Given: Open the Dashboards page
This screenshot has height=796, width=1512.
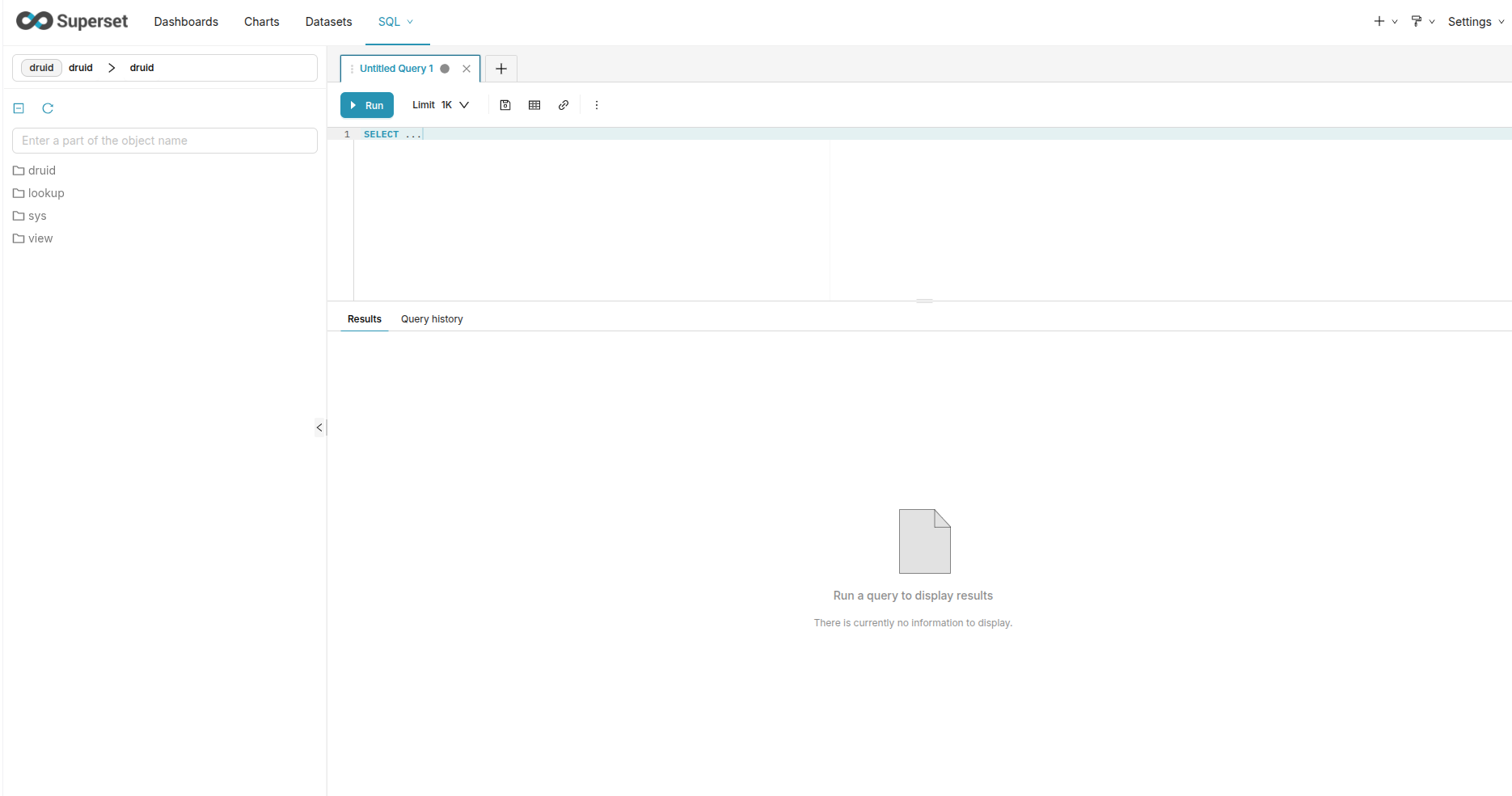Looking at the screenshot, I should coord(186,22).
